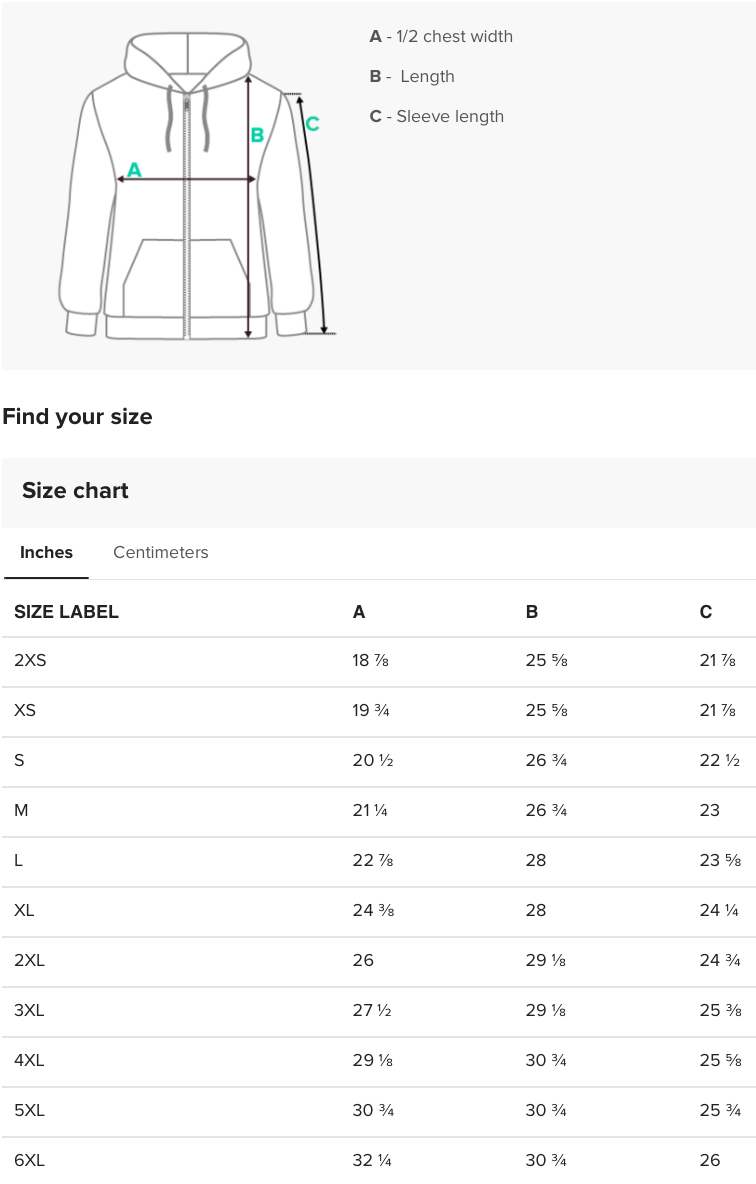Click the 3XL row chest value 27 ½
The width and height of the screenshot is (756, 1184).
tap(372, 1010)
